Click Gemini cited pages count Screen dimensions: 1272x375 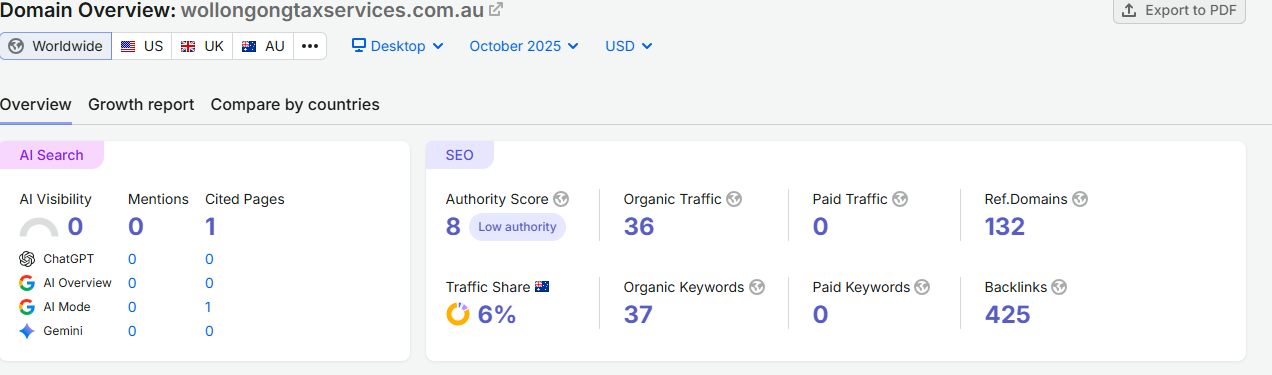[x=209, y=331]
